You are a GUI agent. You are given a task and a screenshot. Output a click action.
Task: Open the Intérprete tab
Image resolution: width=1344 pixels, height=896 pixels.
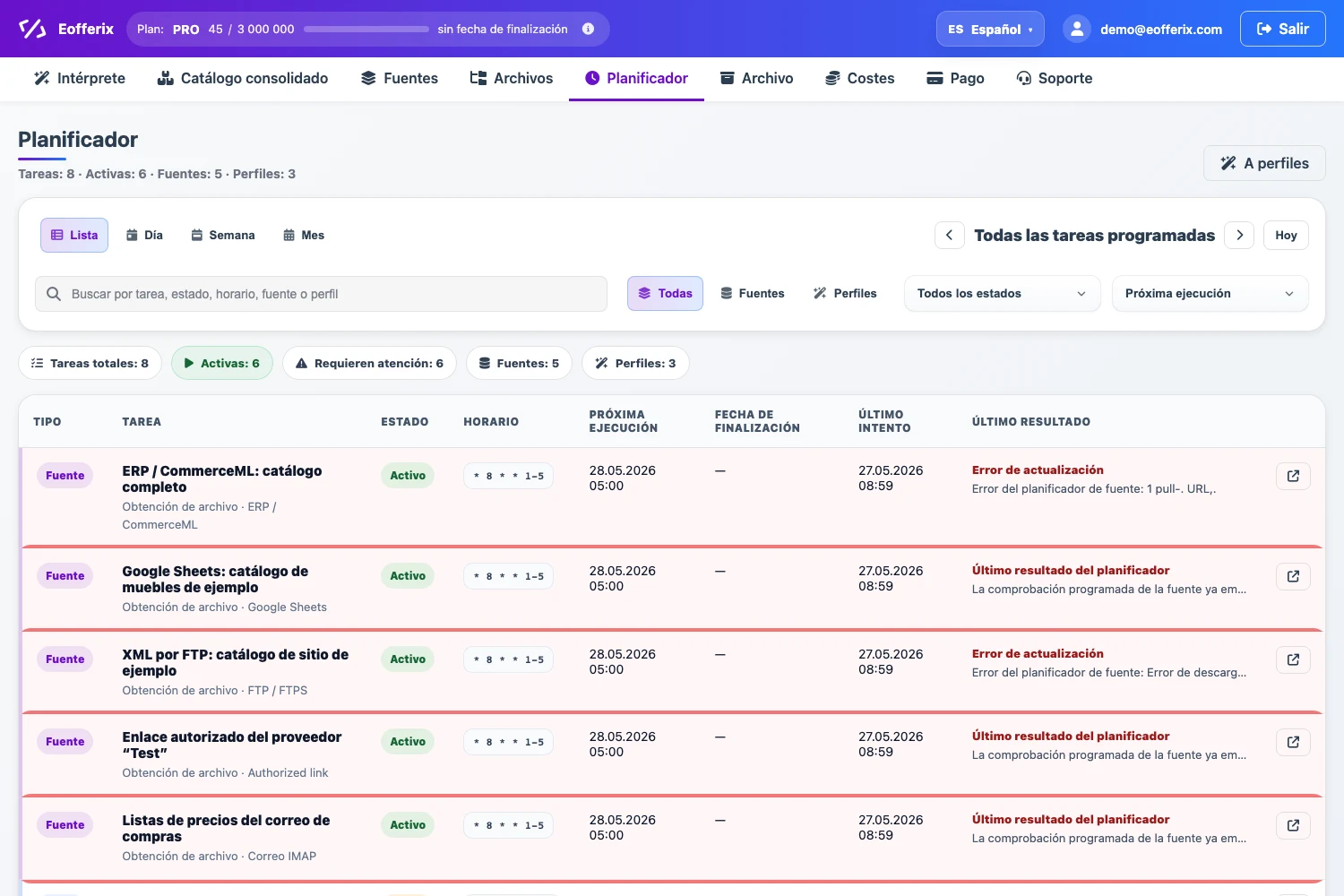80,78
